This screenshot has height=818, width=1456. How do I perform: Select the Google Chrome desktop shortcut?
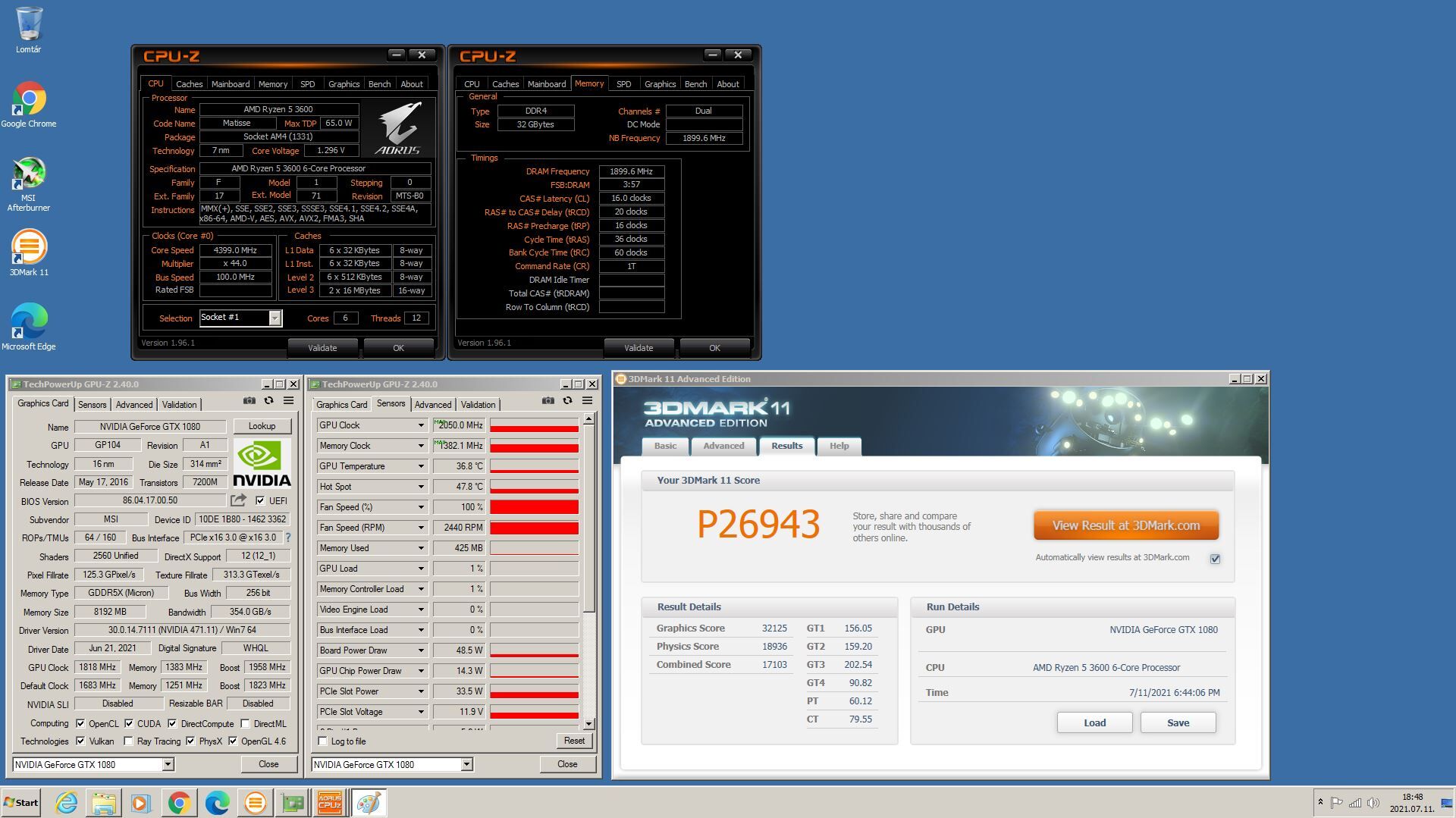pyautogui.click(x=28, y=104)
